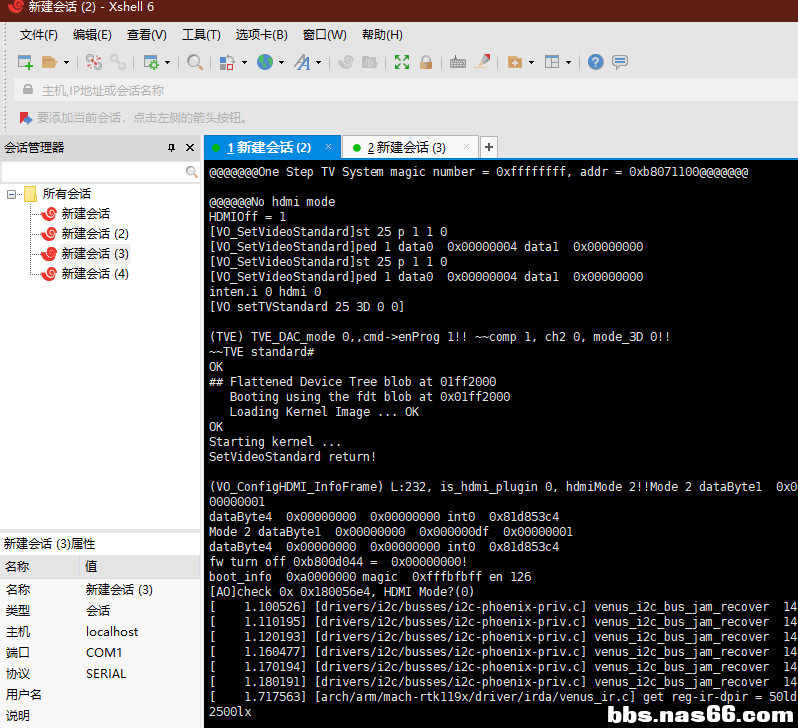Click the virtual keyboard icon
This screenshot has height=728, width=798.
pos(458,62)
